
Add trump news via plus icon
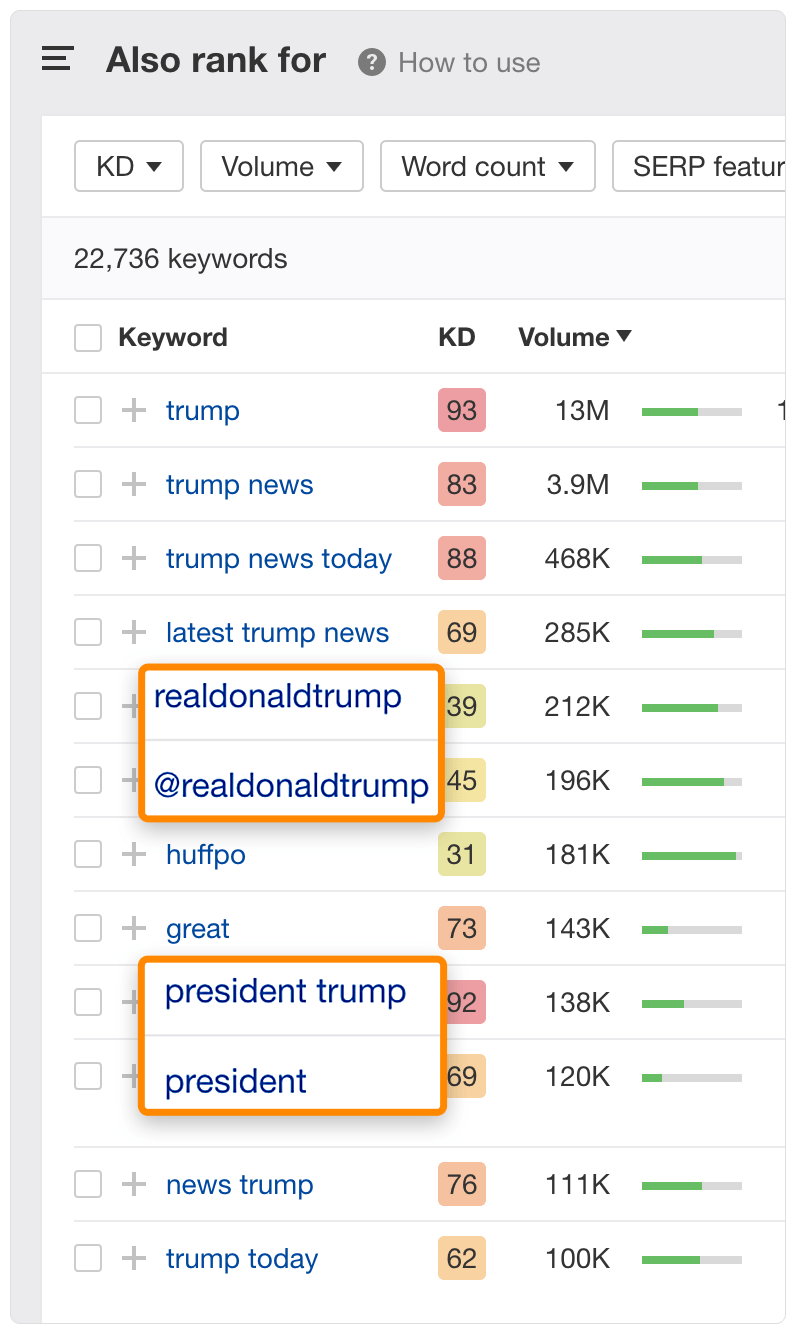point(134,484)
